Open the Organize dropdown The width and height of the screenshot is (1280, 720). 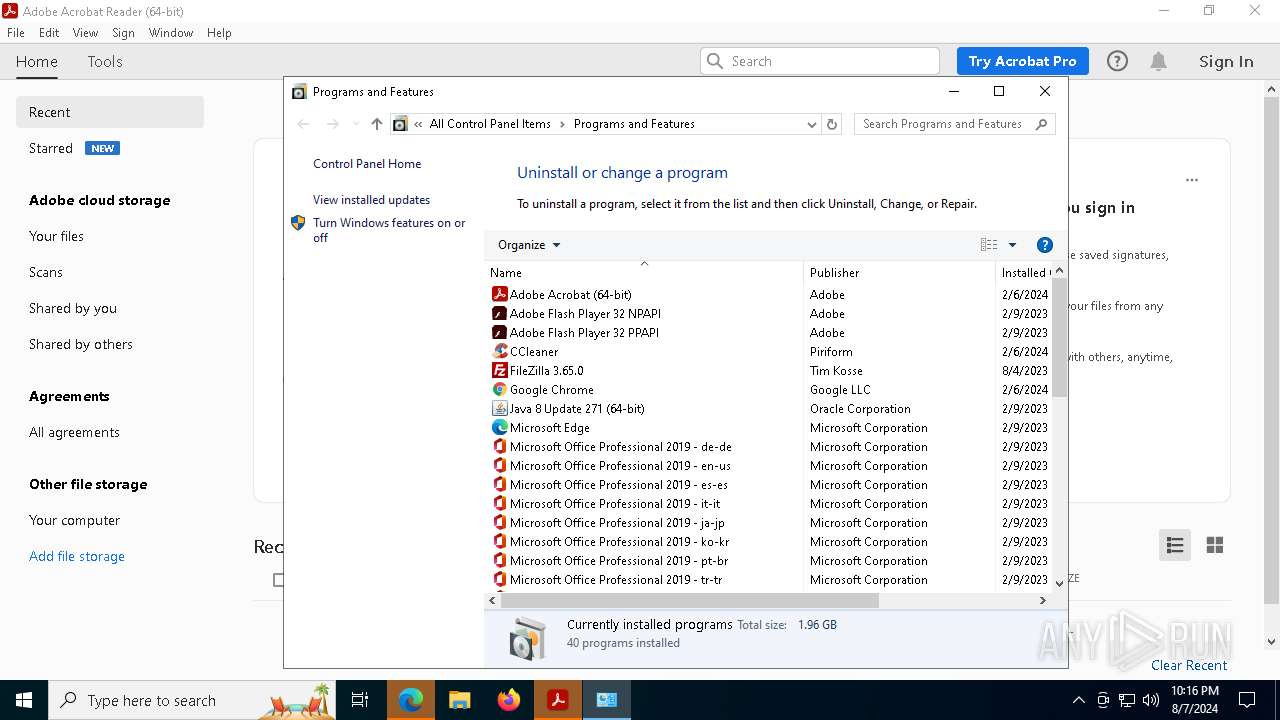coord(529,245)
